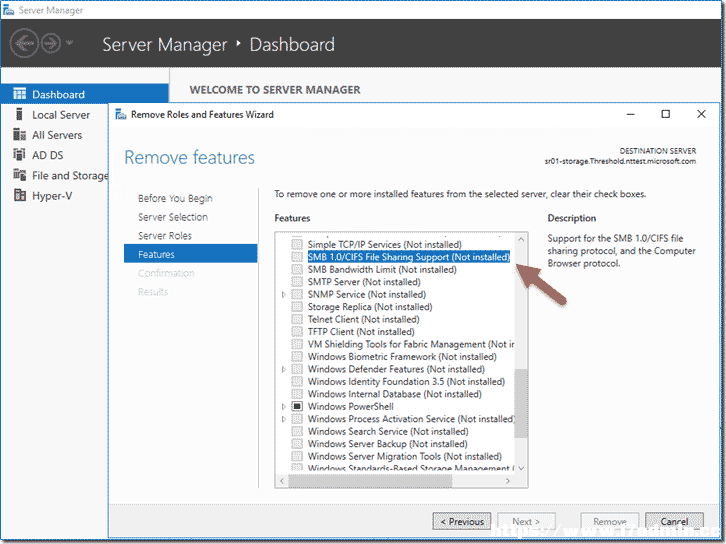726x544 pixels.
Task: Toggle the Simple TCP/IP Services checkbox
Action: point(297,244)
